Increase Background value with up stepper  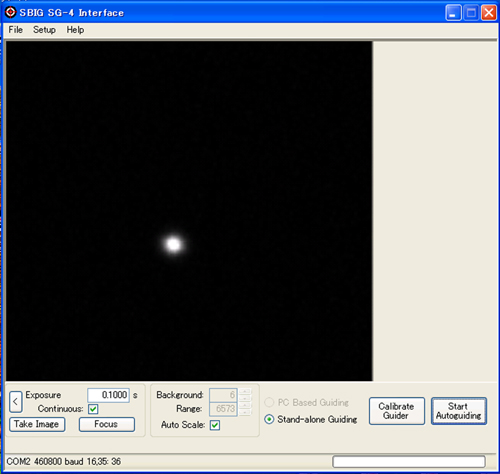coord(245,391)
